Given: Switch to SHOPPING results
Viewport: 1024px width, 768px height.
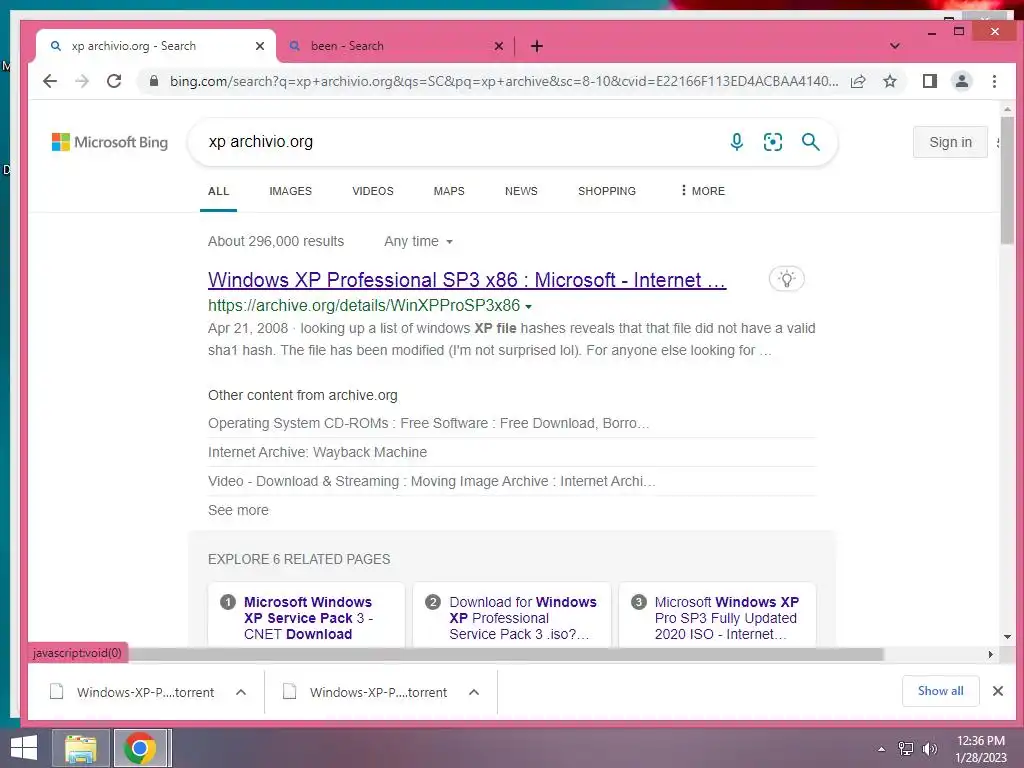Looking at the screenshot, I should tap(606, 191).
